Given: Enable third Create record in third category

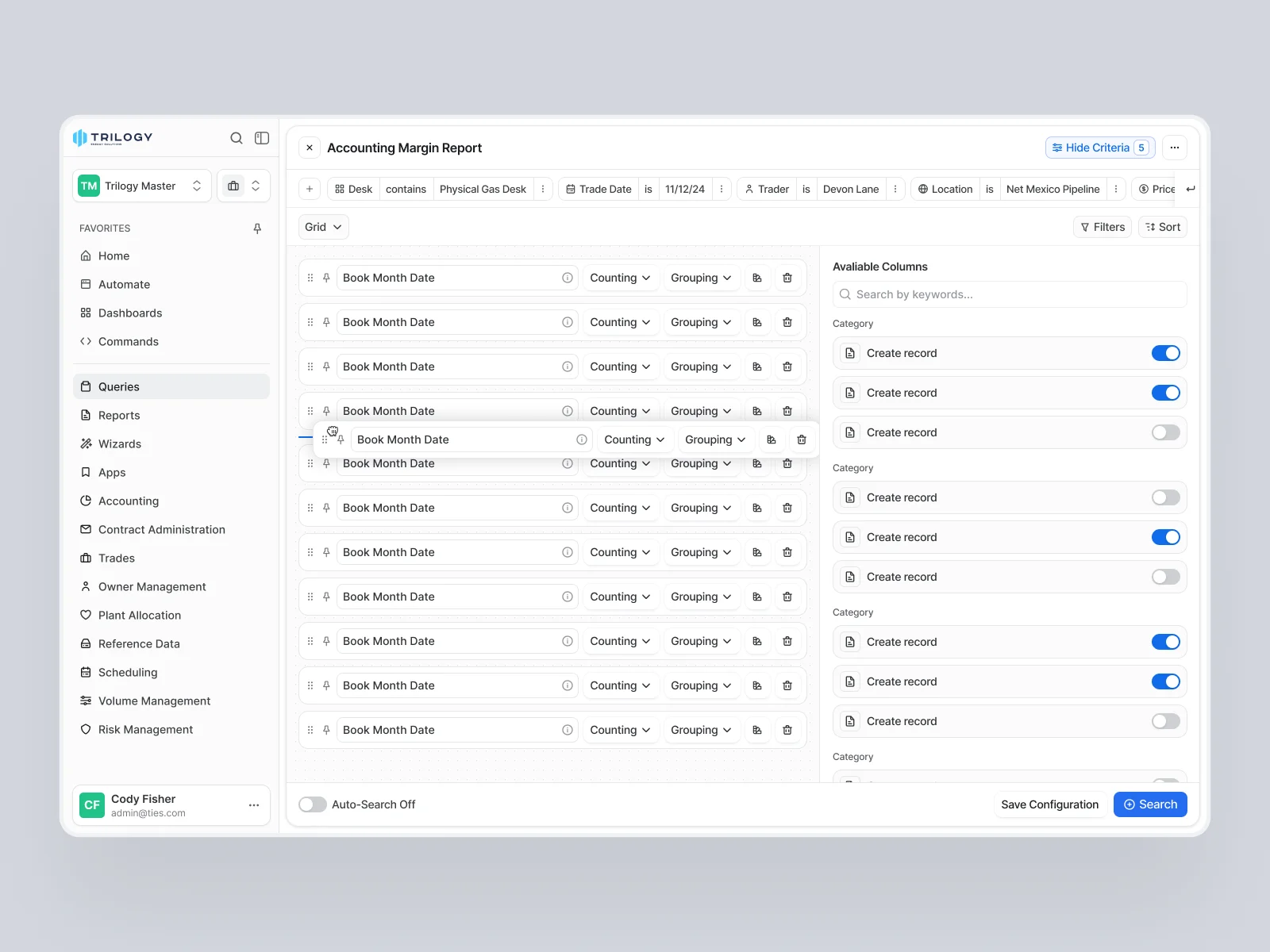Looking at the screenshot, I should pyautogui.click(x=1166, y=721).
